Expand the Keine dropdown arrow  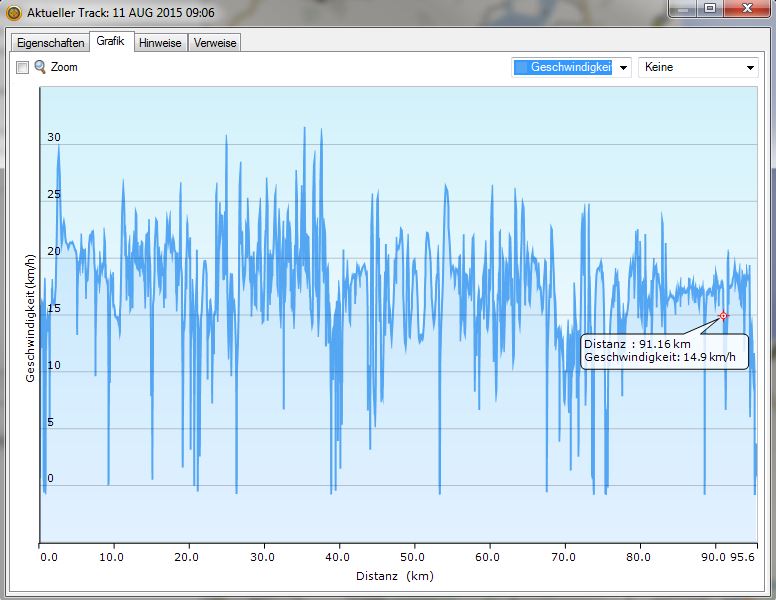(x=750, y=68)
